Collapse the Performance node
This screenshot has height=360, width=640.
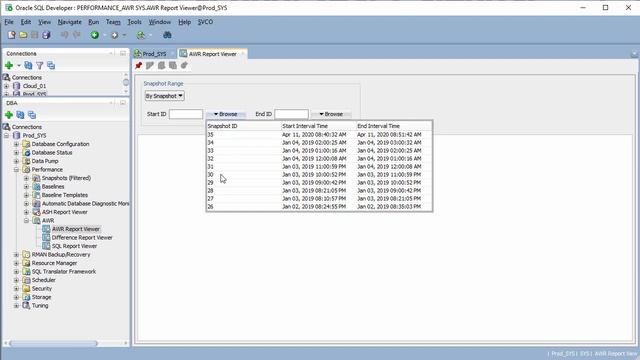click(x=16, y=170)
